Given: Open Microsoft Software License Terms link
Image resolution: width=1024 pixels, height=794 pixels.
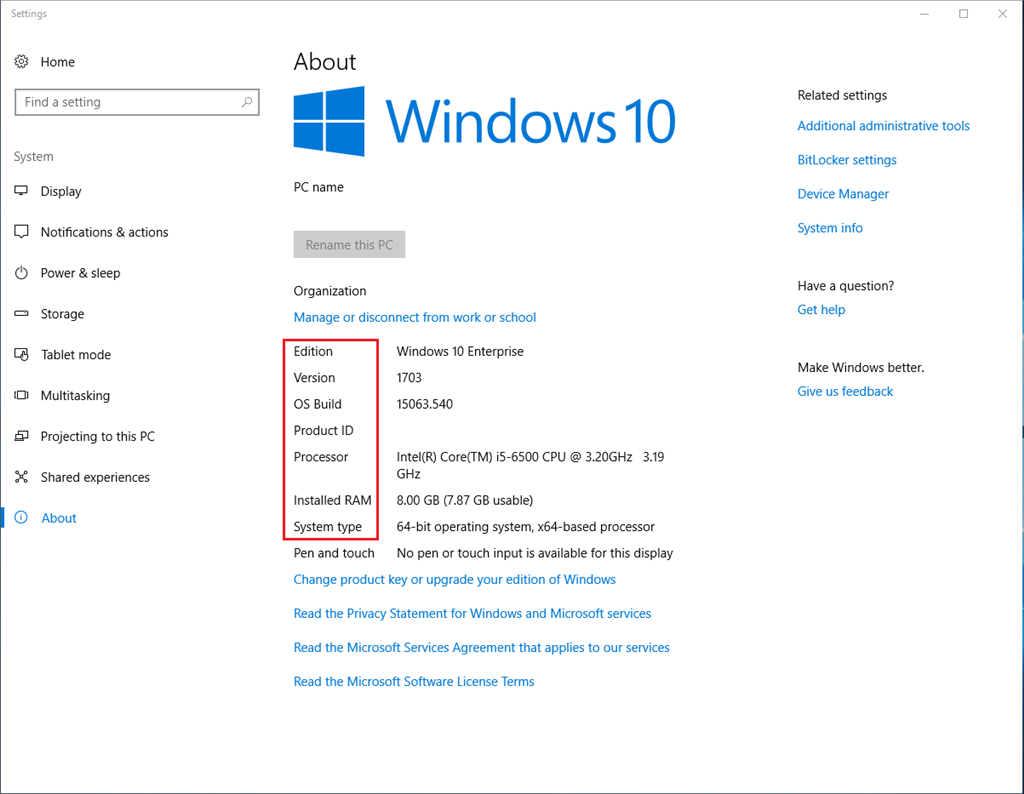Looking at the screenshot, I should coord(414,682).
